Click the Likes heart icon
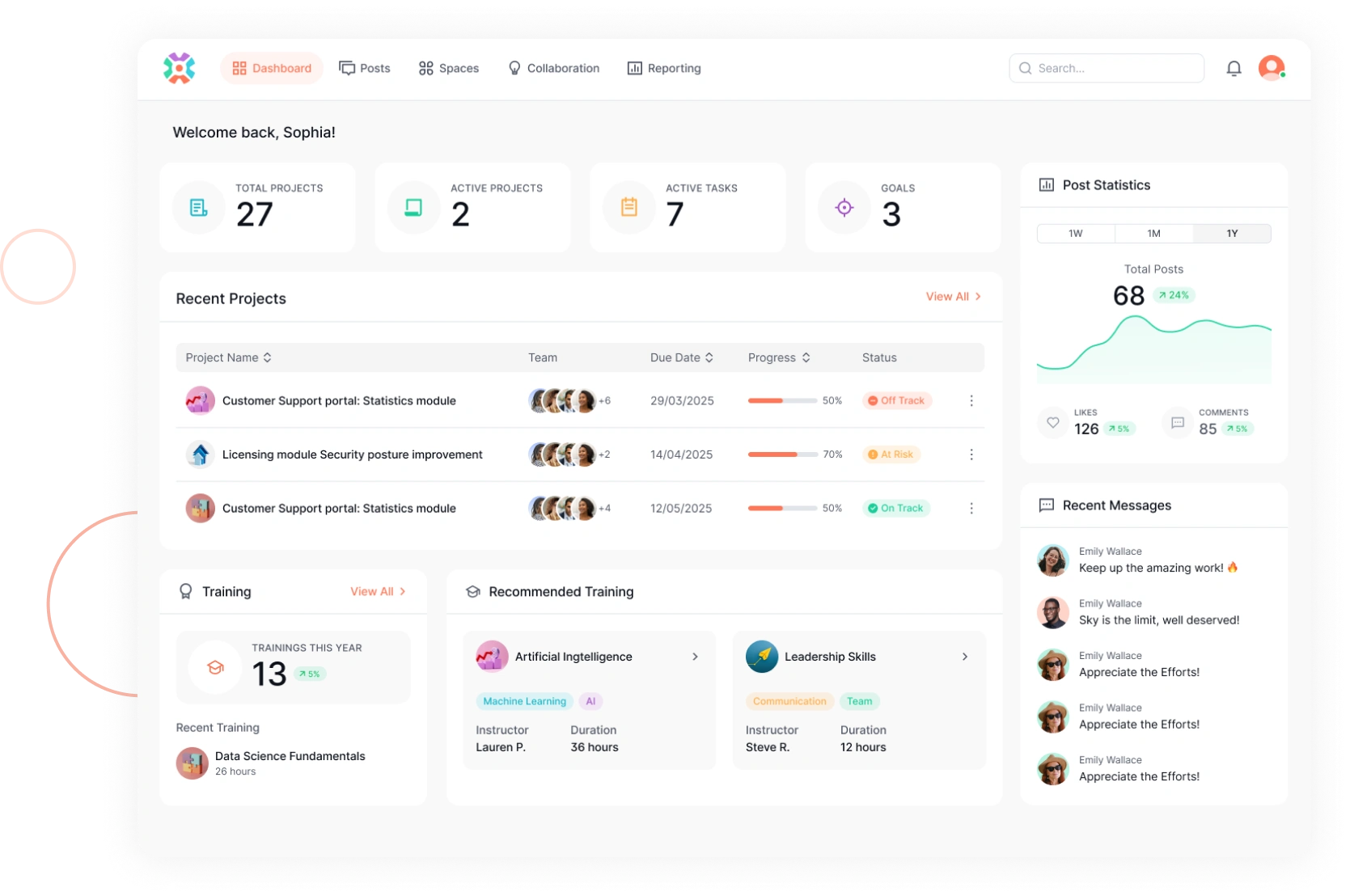The image size is (1350, 896). coord(1052,422)
